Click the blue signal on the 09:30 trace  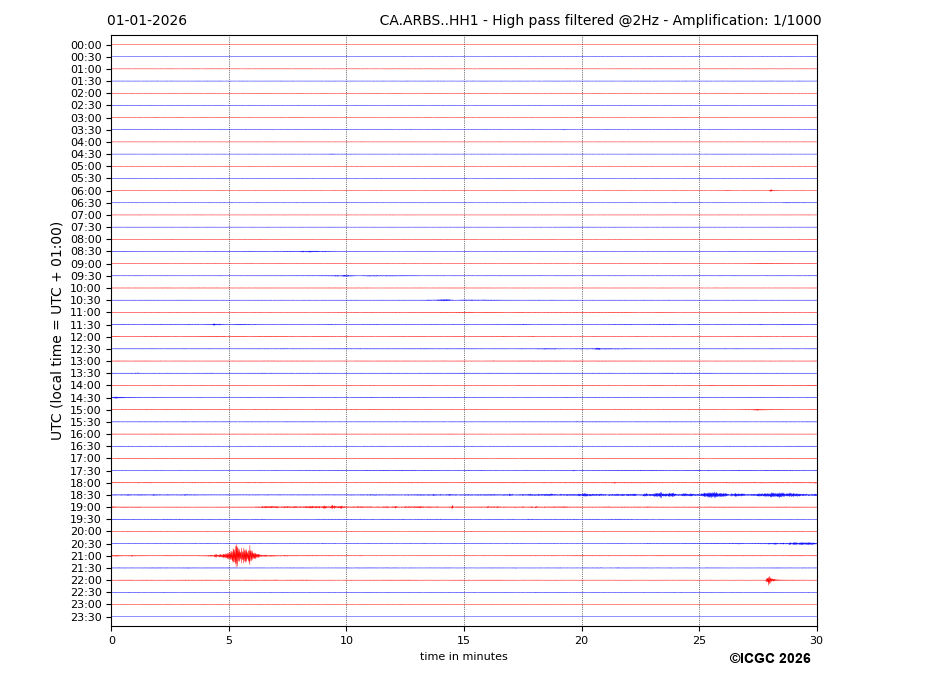pos(345,275)
